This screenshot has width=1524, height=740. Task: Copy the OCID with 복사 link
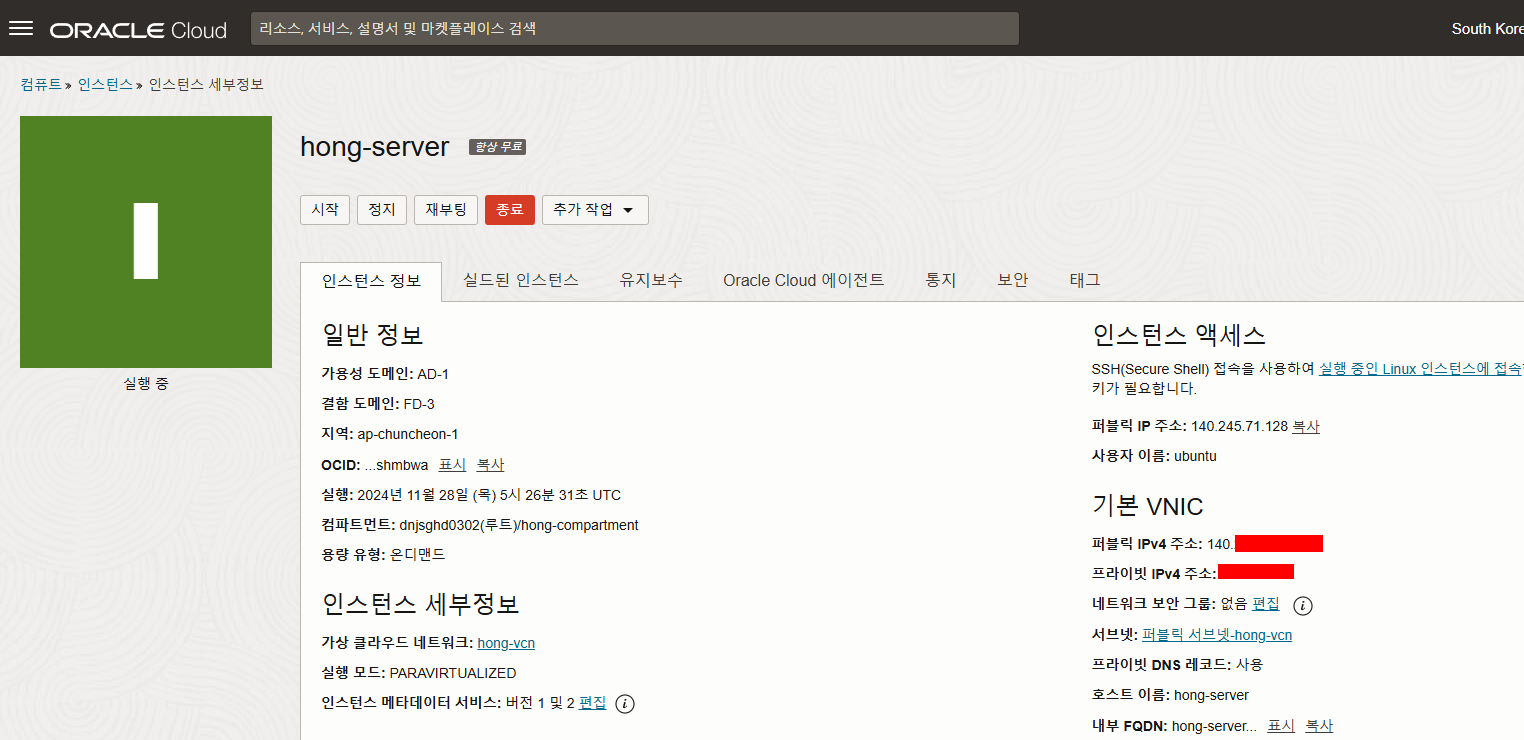[x=490, y=465]
